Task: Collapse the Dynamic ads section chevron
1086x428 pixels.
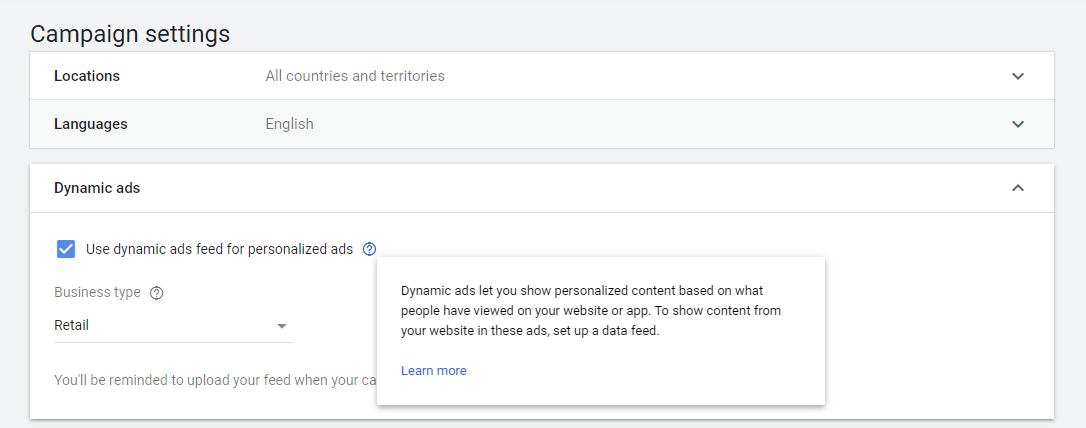Action: (x=1018, y=188)
